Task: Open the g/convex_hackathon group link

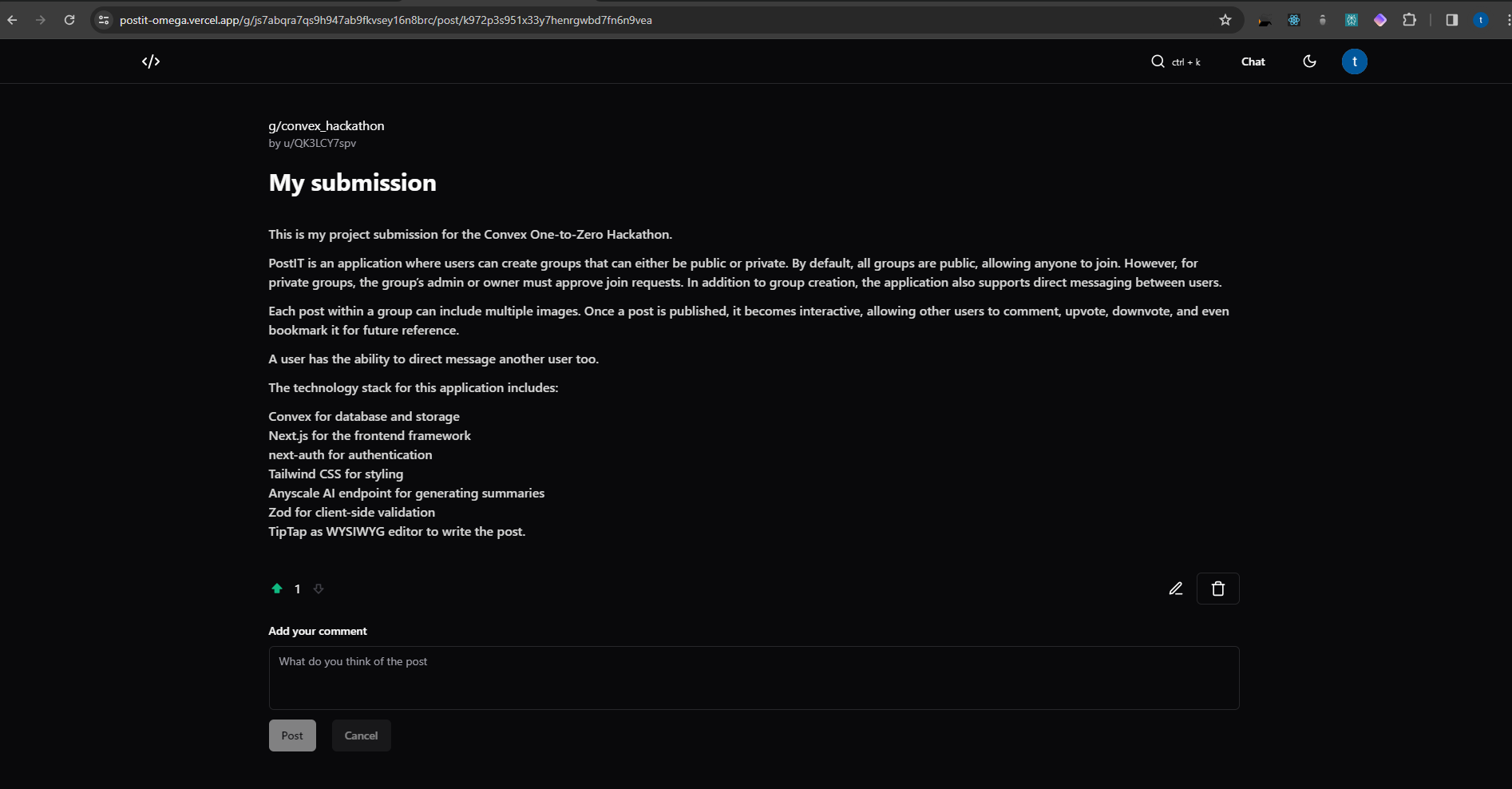Action: pos(327,125)
